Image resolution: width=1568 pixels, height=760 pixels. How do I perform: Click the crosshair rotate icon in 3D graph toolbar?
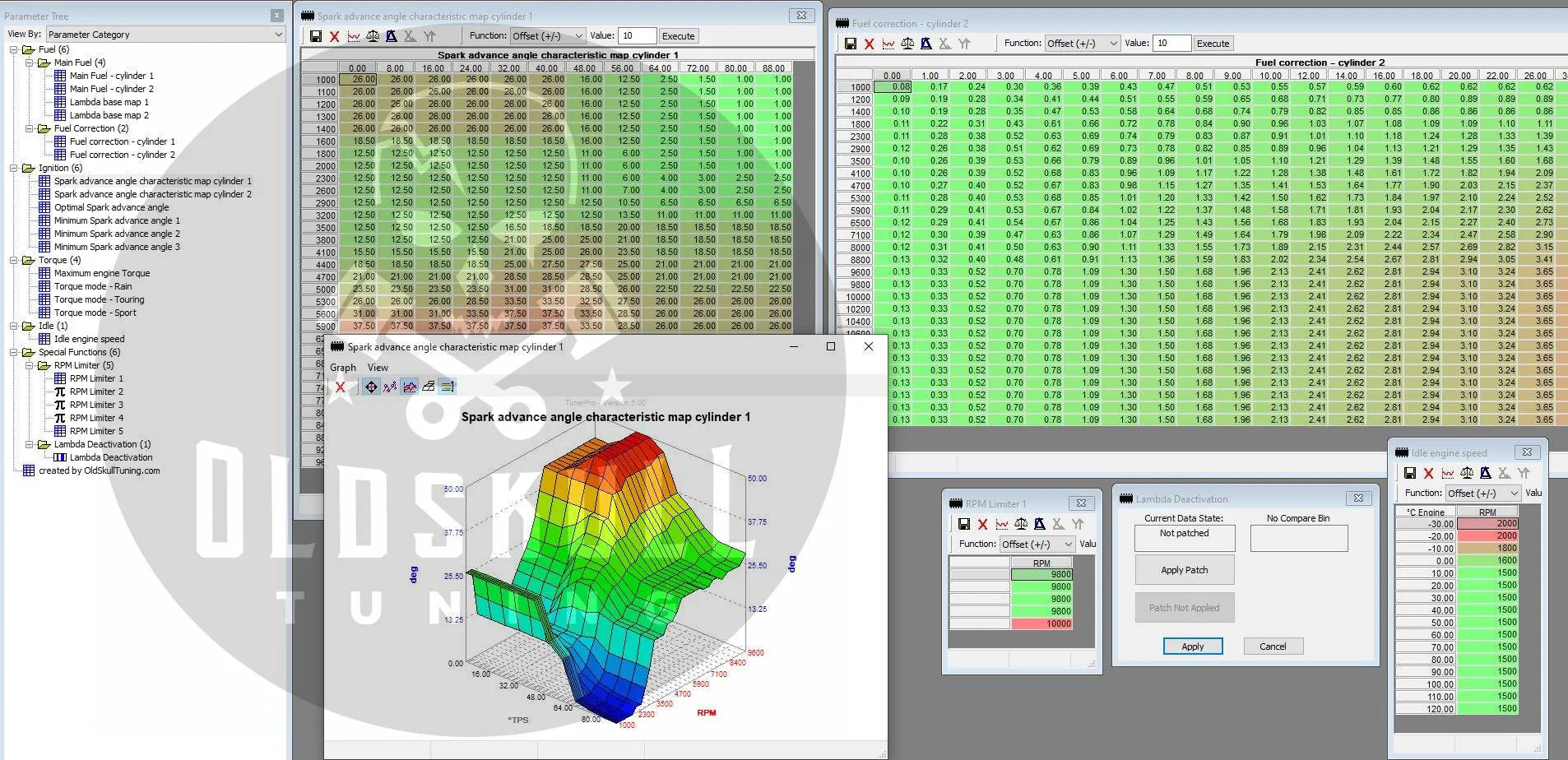tap(371, 387)
